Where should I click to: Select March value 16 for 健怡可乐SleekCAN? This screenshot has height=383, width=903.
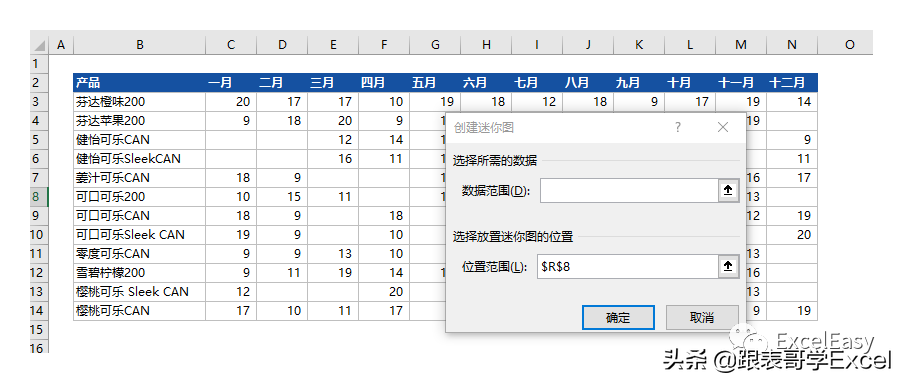(x=333, y=158)
